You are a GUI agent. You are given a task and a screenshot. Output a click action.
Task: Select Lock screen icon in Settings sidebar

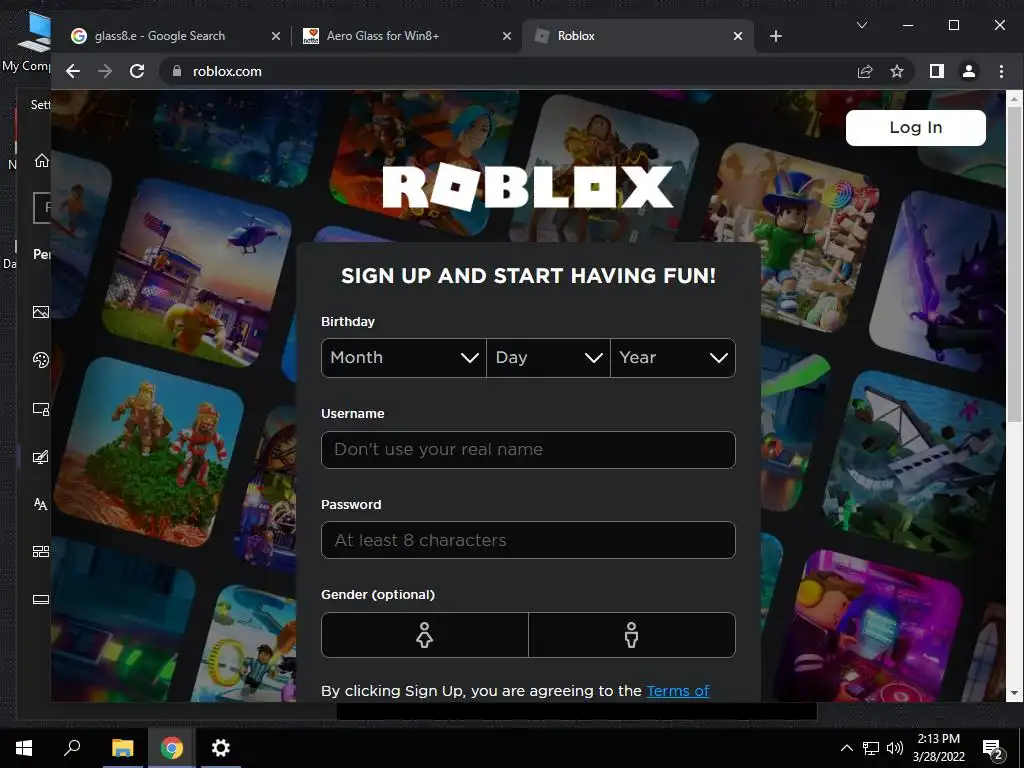40,409
